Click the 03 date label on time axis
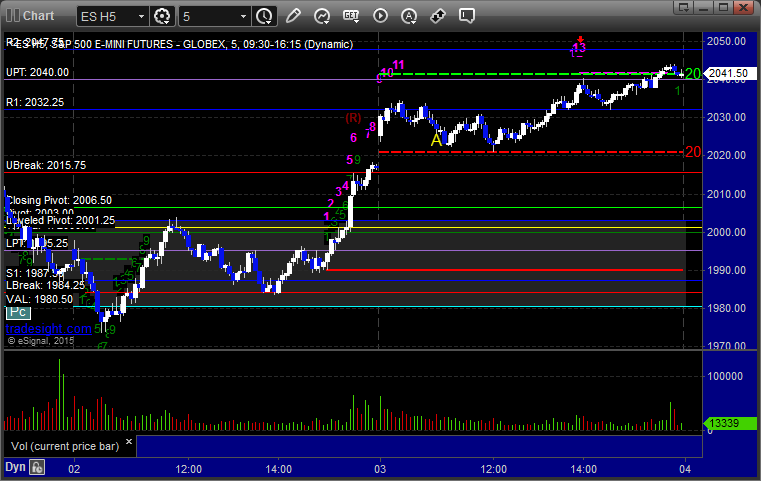Screen dimensions: 761x481 click(x=380, y=469)
